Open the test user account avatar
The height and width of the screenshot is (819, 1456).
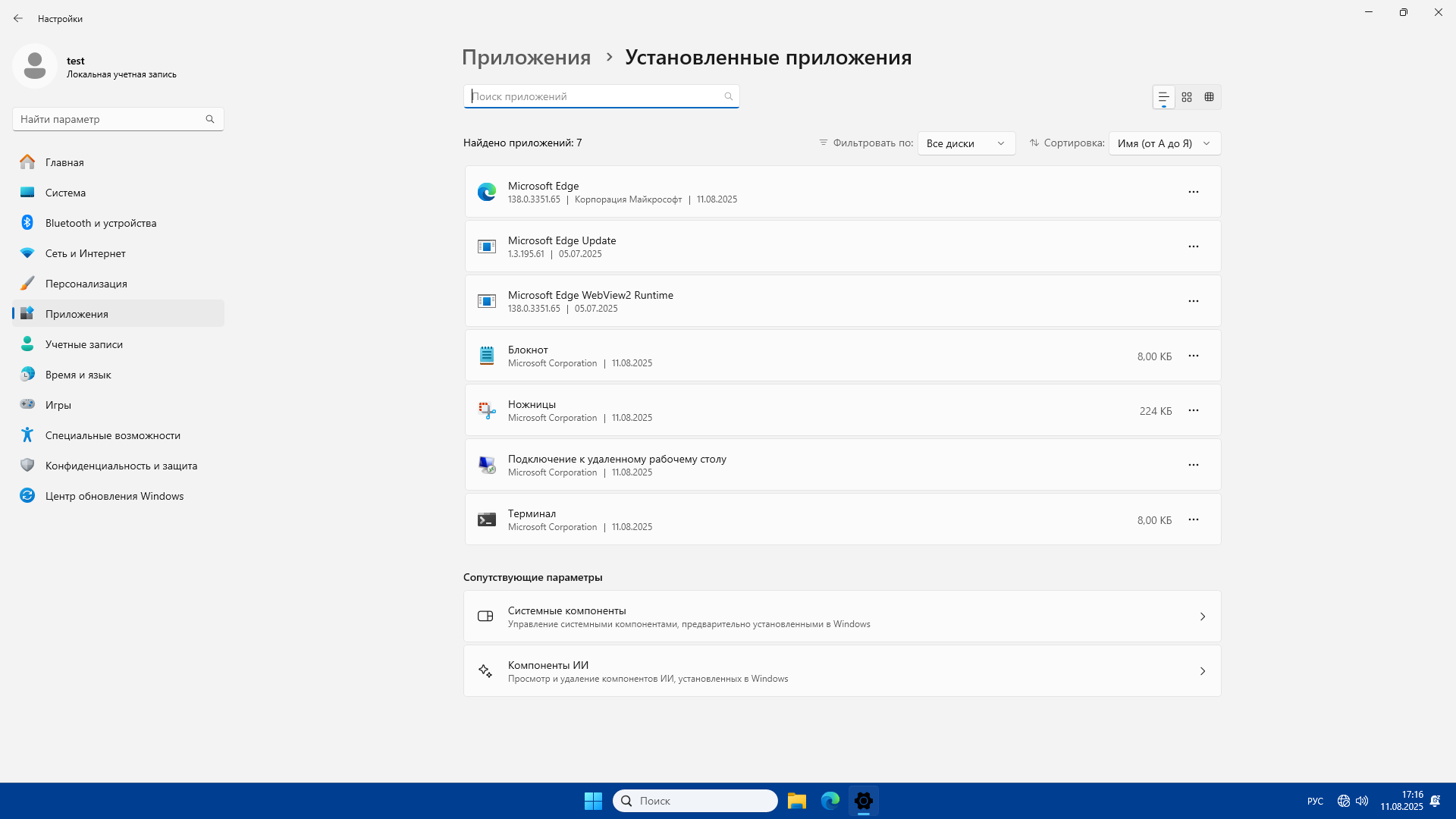click(35, 66)
